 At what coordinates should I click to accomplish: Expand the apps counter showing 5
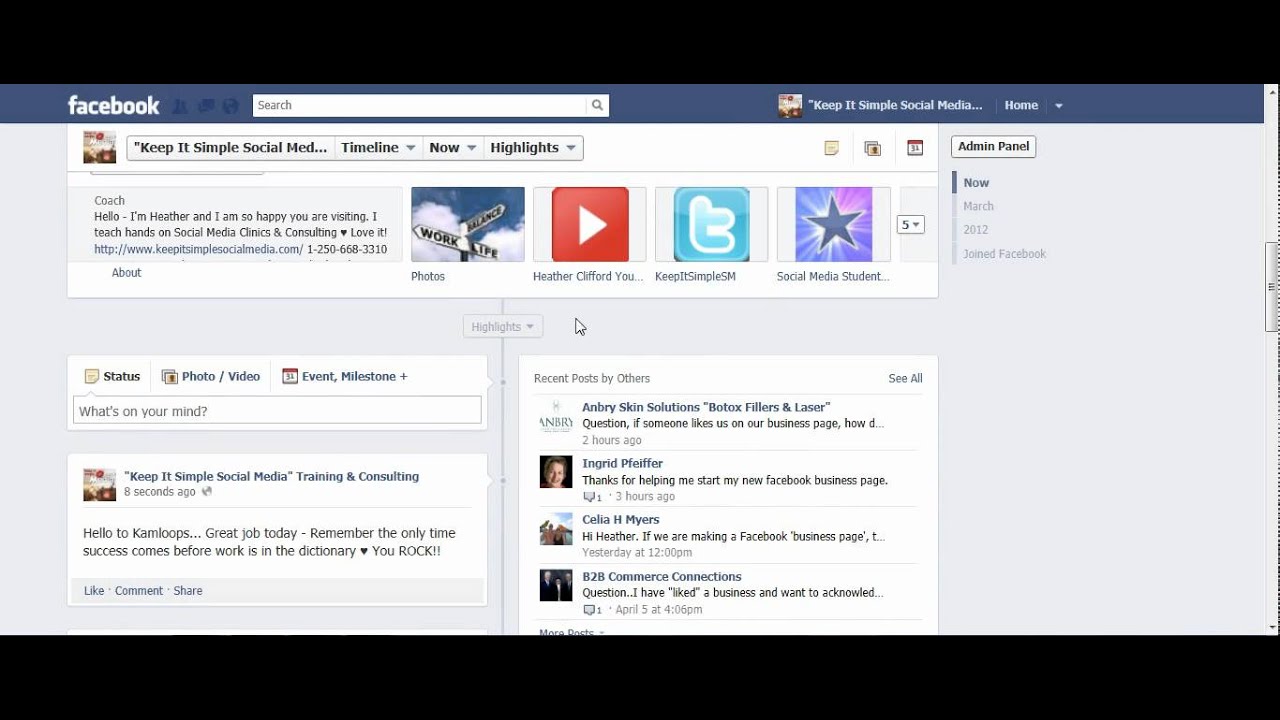910,225
